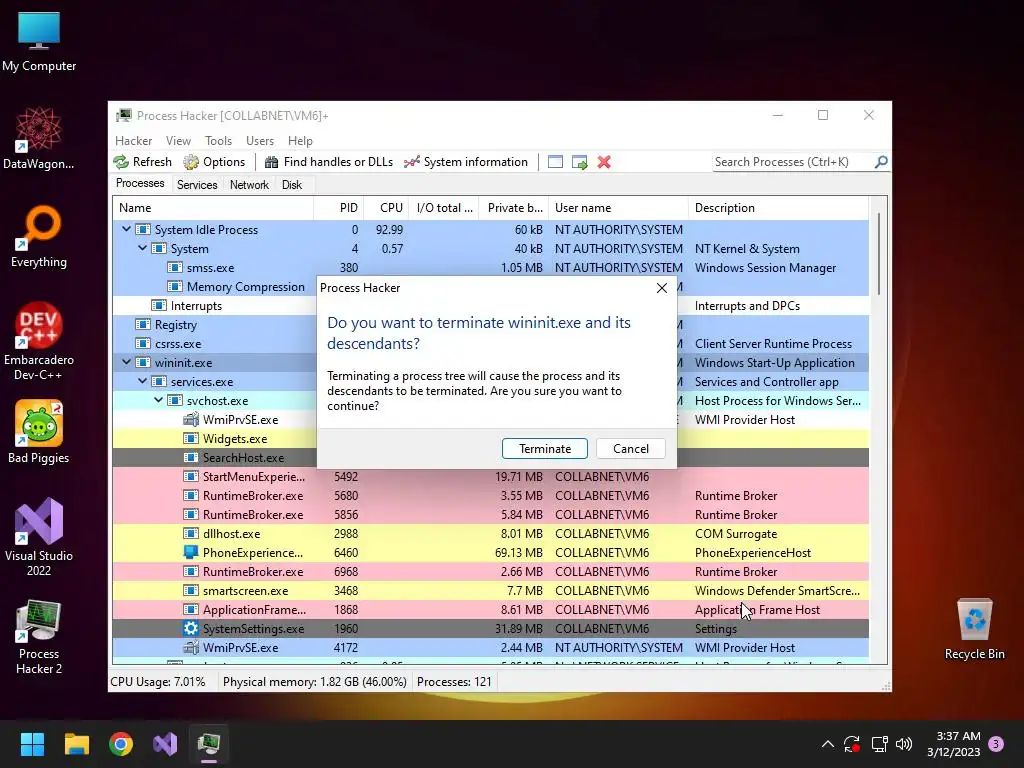Collapse the svchost.exe tree node
The image size is (1024, 768).
159,400
